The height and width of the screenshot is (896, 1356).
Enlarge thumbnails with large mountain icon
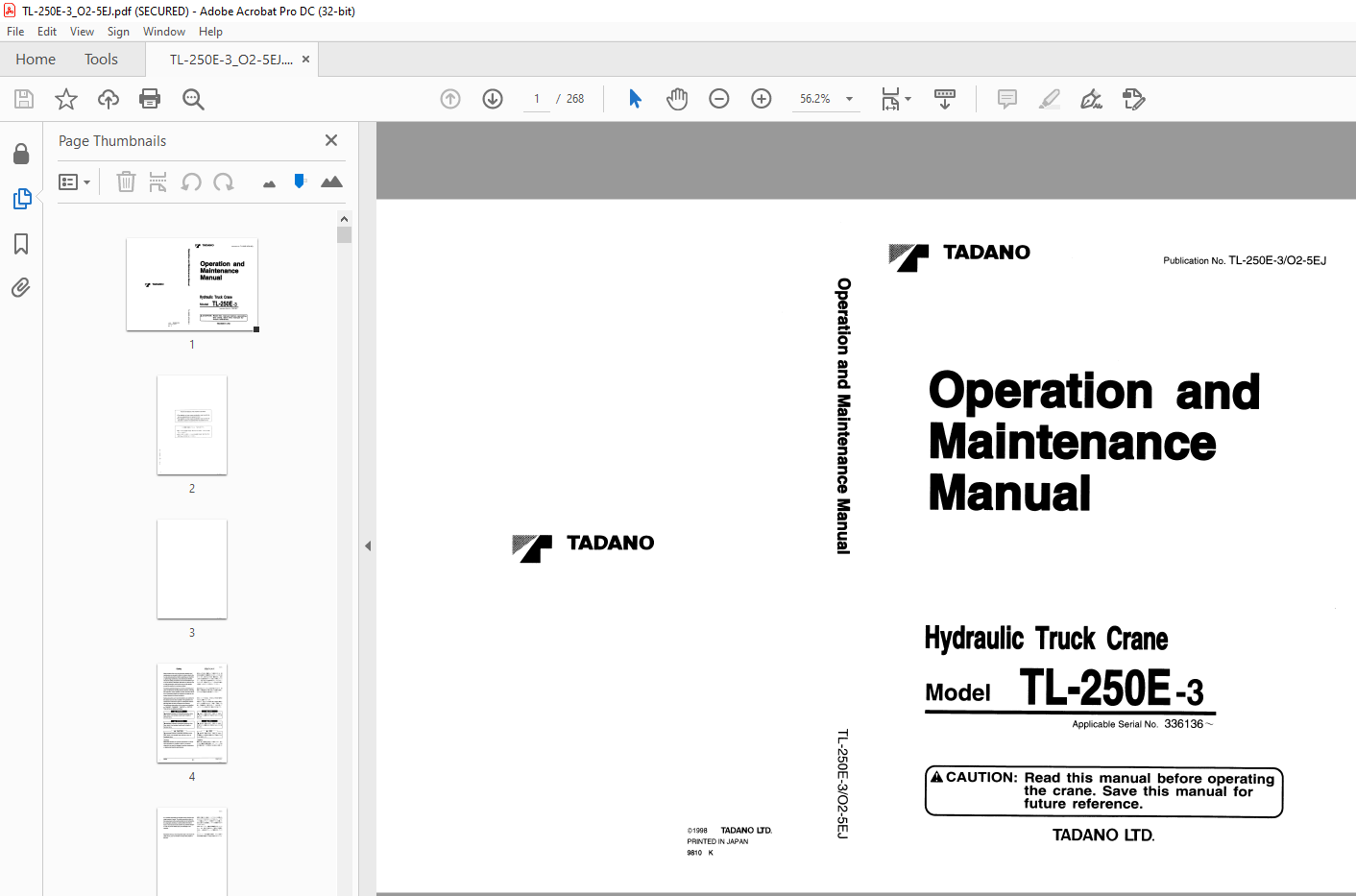pos(331,182)
